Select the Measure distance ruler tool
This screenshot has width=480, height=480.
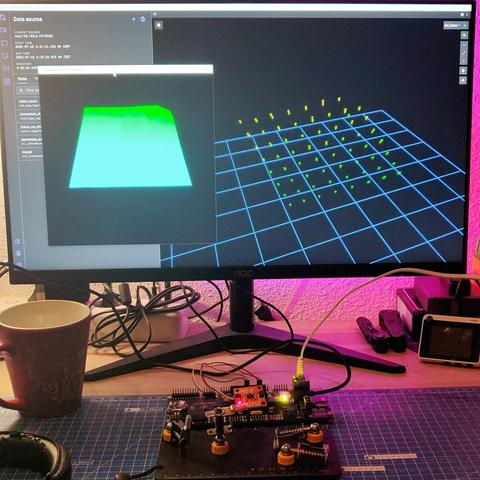pyautogui.click(x=464, y=53)
